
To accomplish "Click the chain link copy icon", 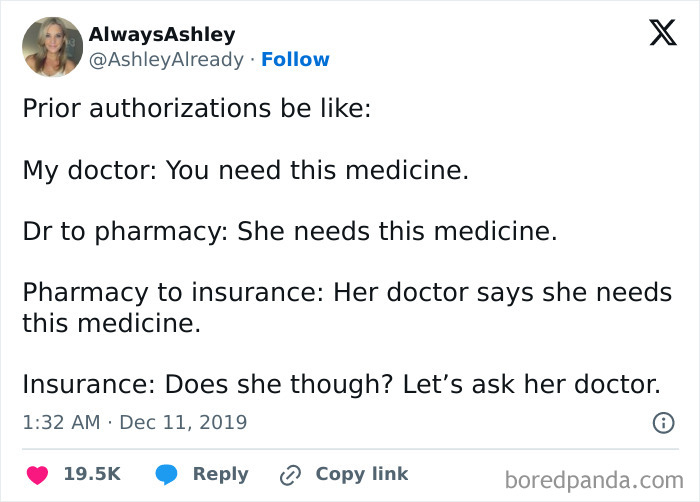I will click(x=292, y=474).
